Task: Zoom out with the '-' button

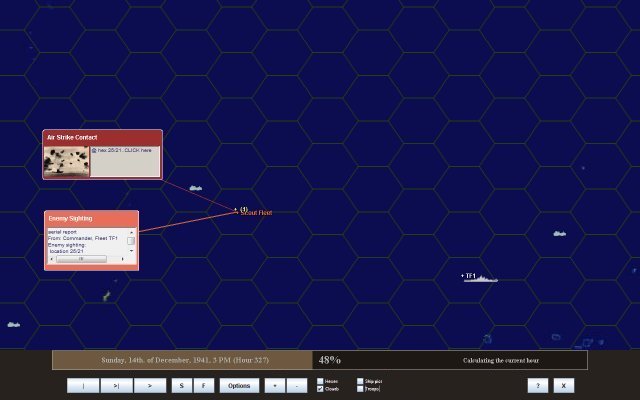Action: (x=297, y=385)
